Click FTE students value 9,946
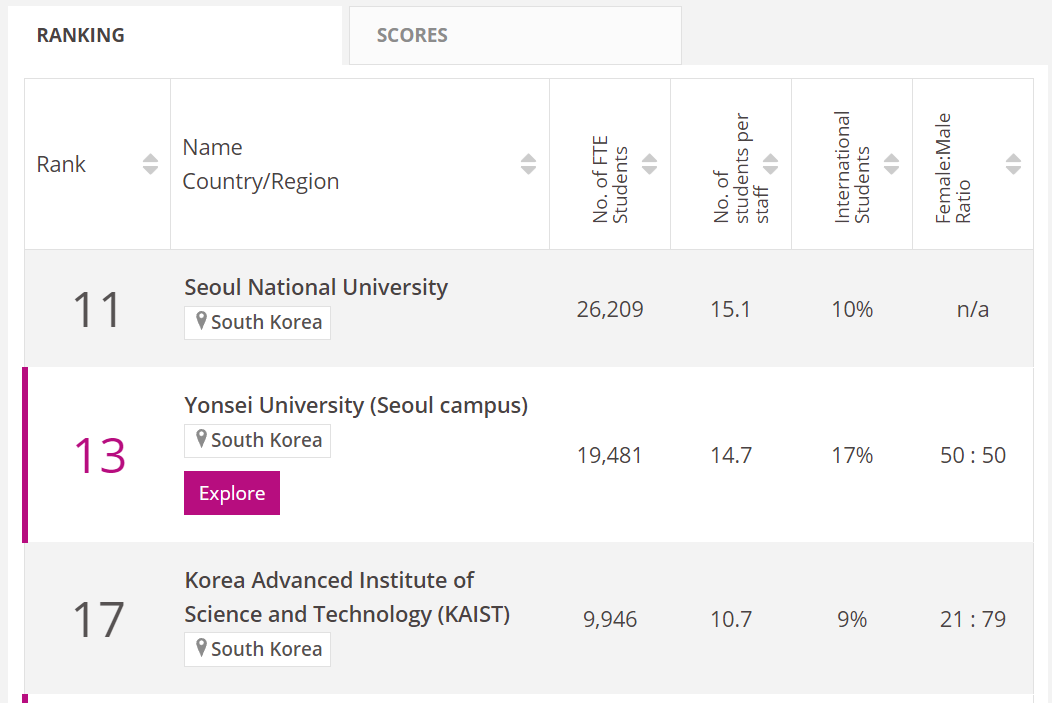 coord(610,620)
